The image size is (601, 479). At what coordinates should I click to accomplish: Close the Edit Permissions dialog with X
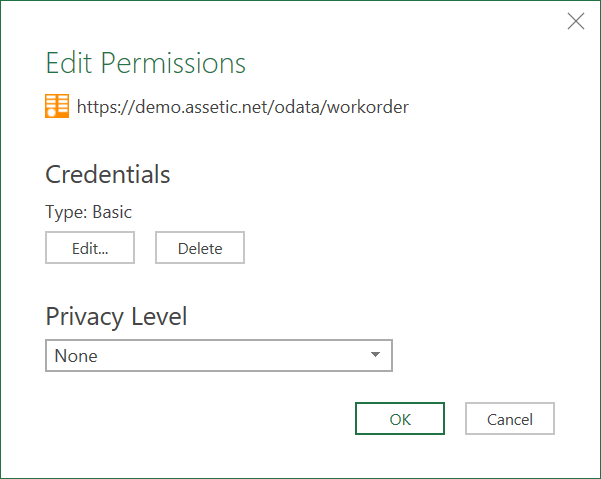click(576, 21)
